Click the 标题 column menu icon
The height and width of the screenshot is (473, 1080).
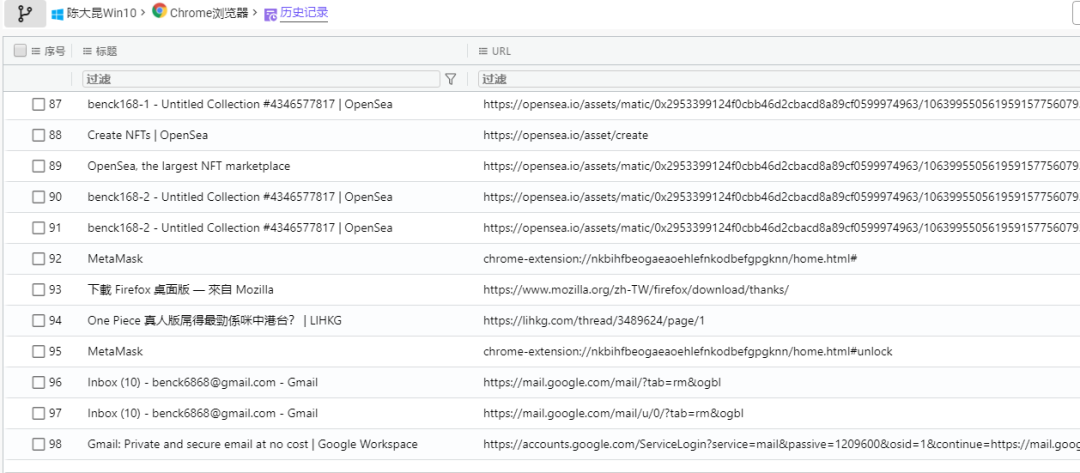click(87, 51)
